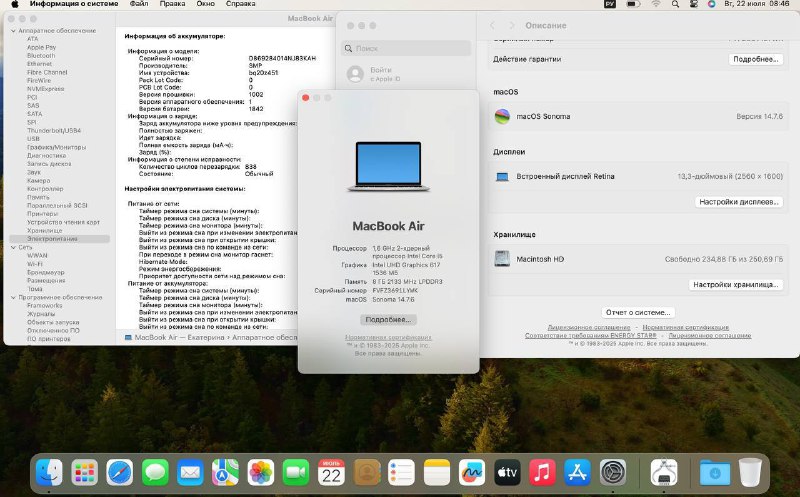The width and height of the screenshot is (800, 497).
Task: Collapse the Аппаратное обеспечение tree section
Action: tap(13, 31)
